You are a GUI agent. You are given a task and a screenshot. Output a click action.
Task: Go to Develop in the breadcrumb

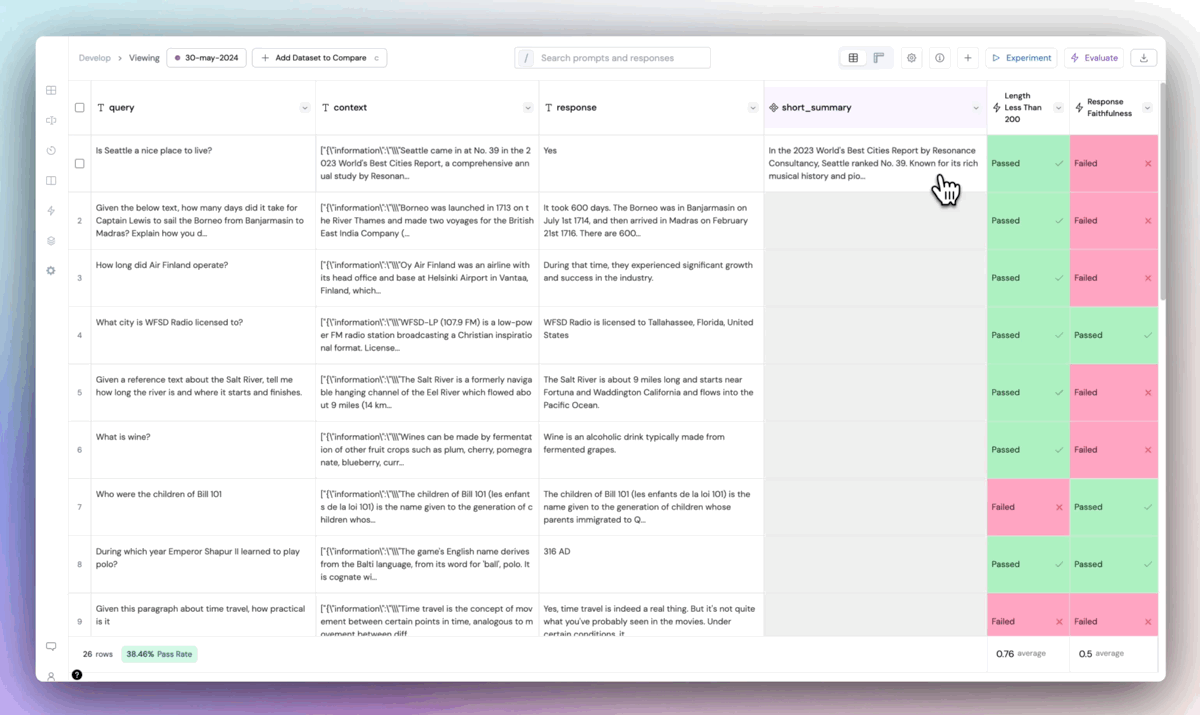[95, 58]
